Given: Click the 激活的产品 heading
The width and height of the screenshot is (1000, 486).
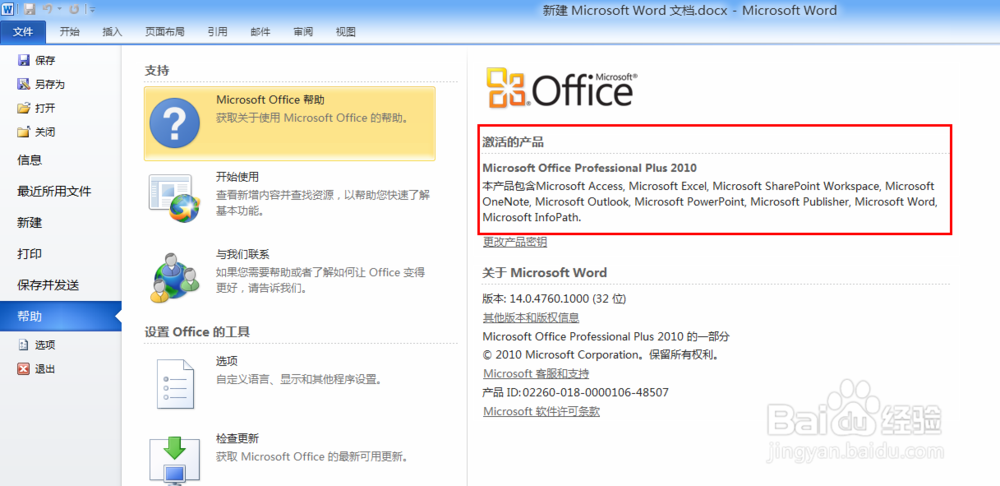Looking at the screenshot, I should (513, 142).
